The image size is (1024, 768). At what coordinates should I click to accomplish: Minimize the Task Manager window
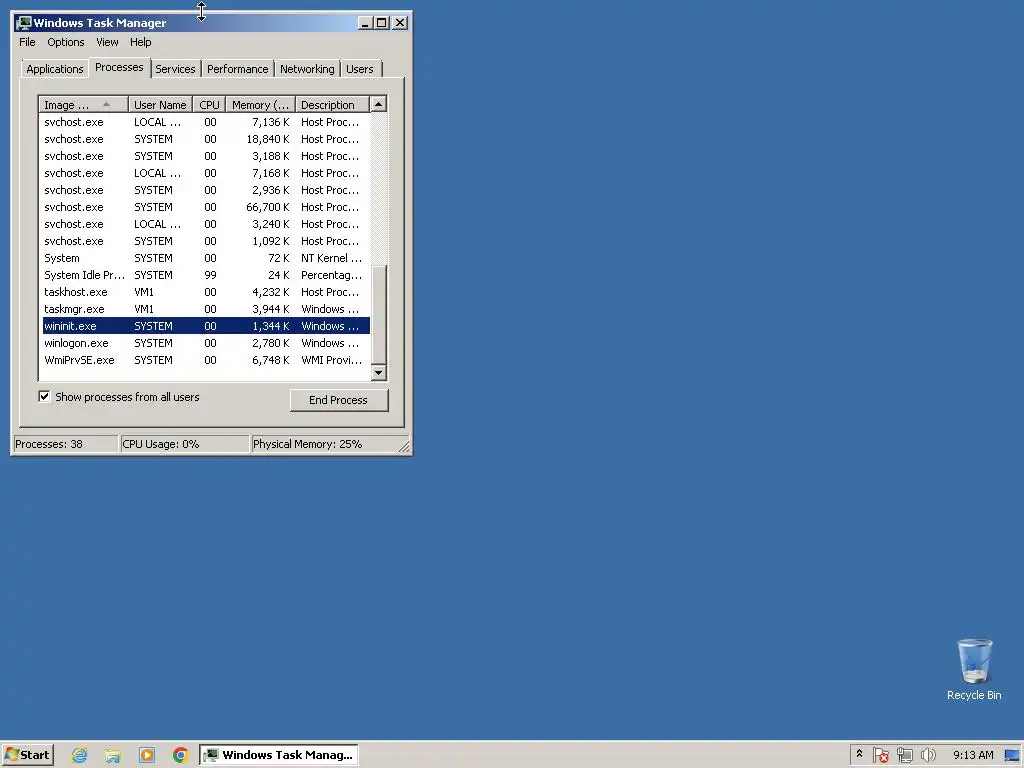coord(365,23)
